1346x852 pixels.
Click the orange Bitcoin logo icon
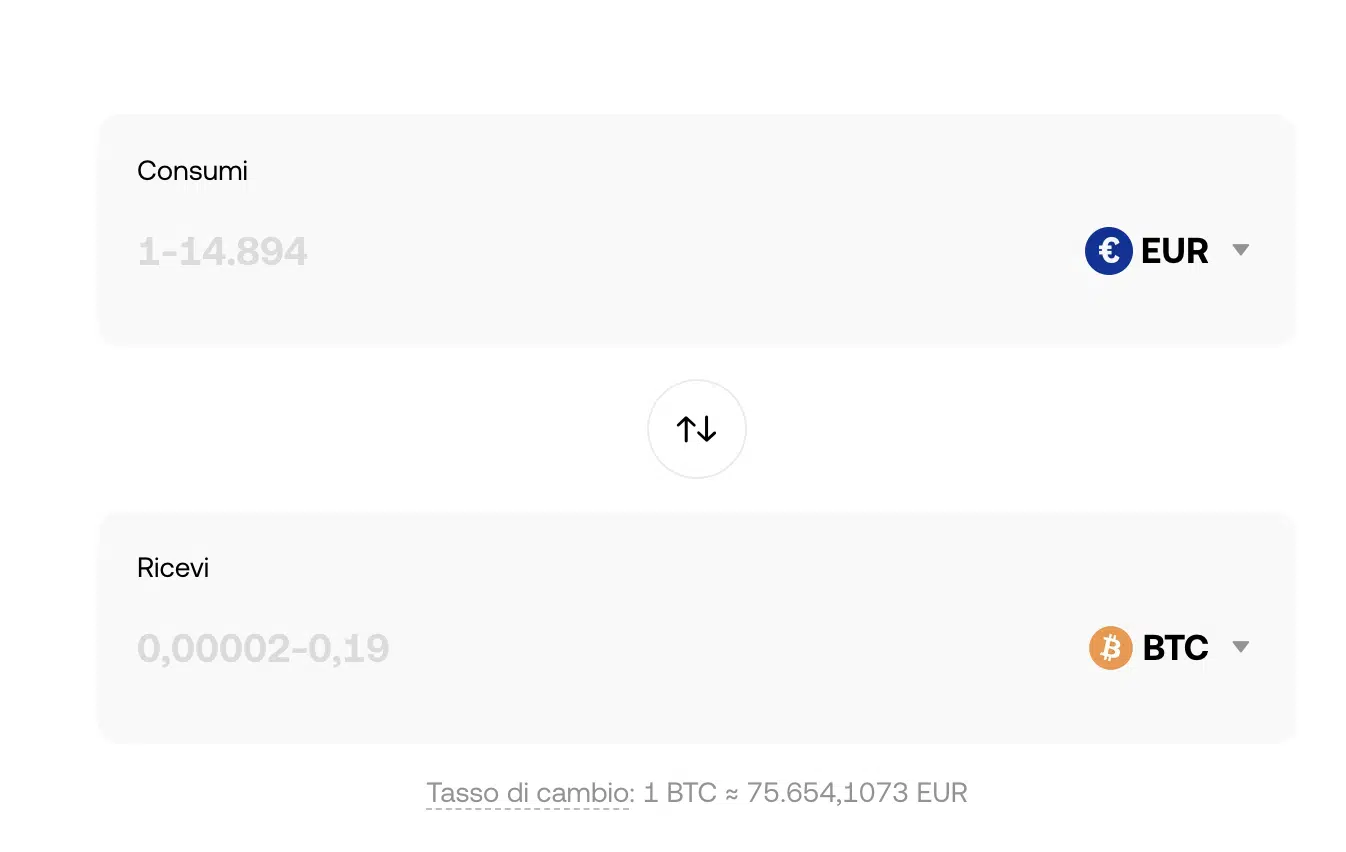click(1110, 648)
